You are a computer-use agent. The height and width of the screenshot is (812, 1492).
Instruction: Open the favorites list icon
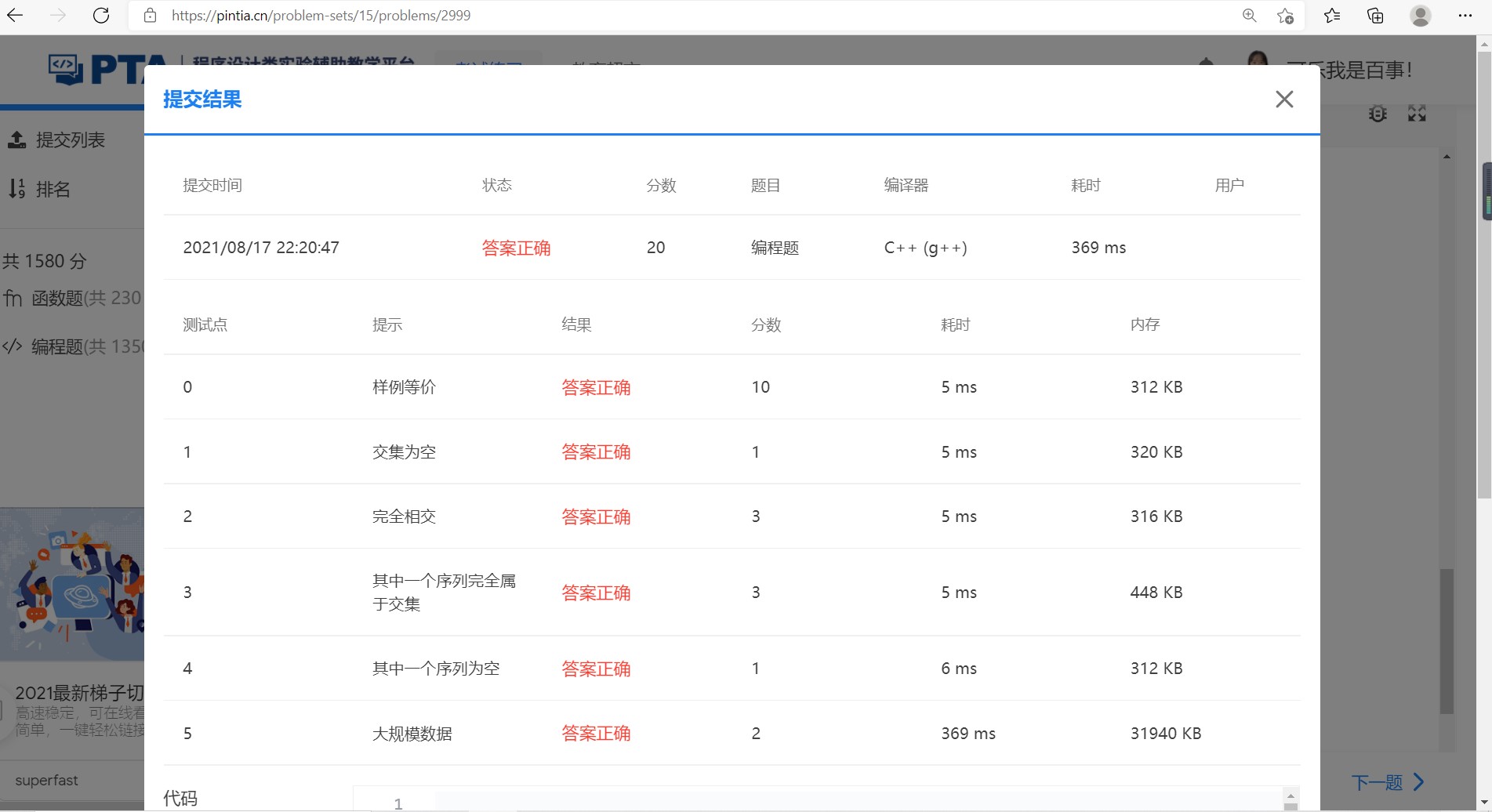click(x=1332, y=16)
